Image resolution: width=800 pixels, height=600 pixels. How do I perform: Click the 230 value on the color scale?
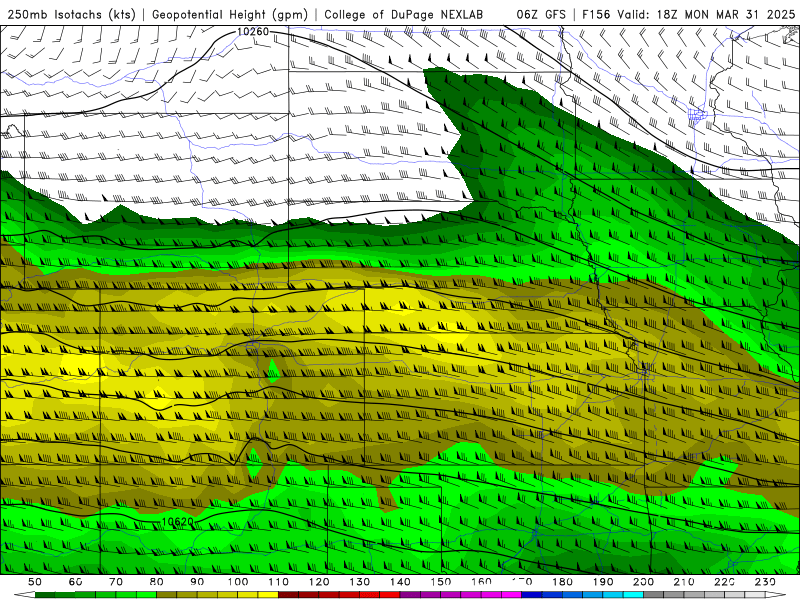[765, 582]
